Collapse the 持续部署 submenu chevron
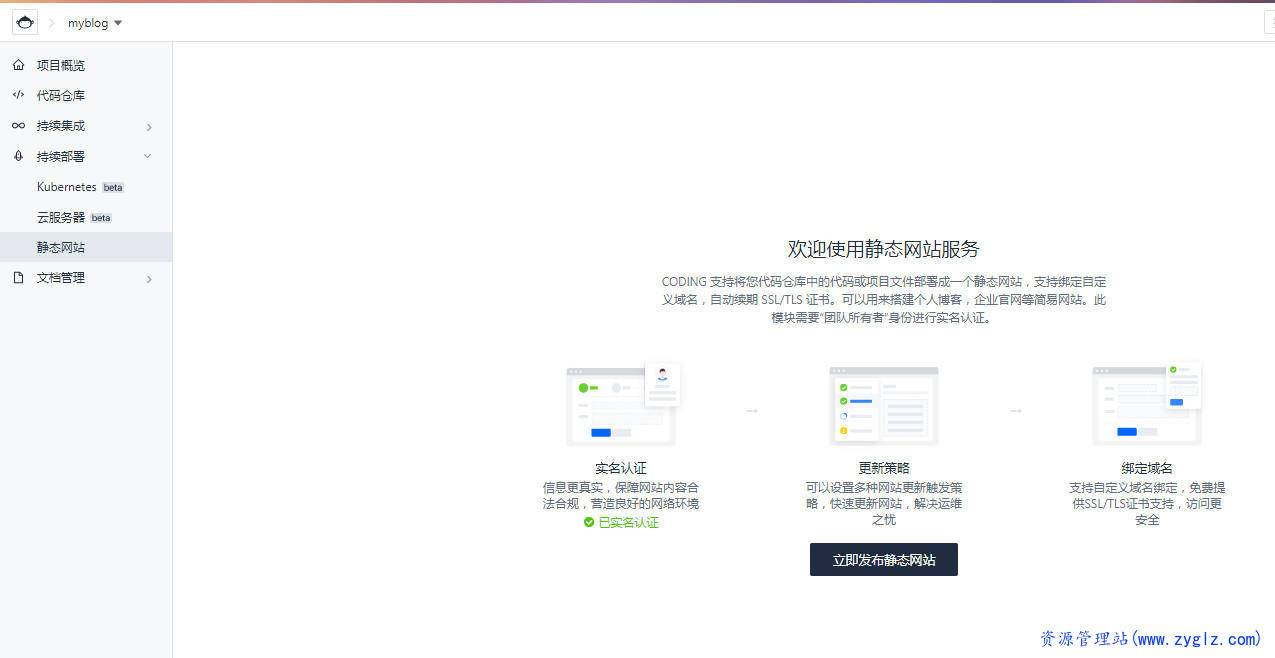 point(148,156)
